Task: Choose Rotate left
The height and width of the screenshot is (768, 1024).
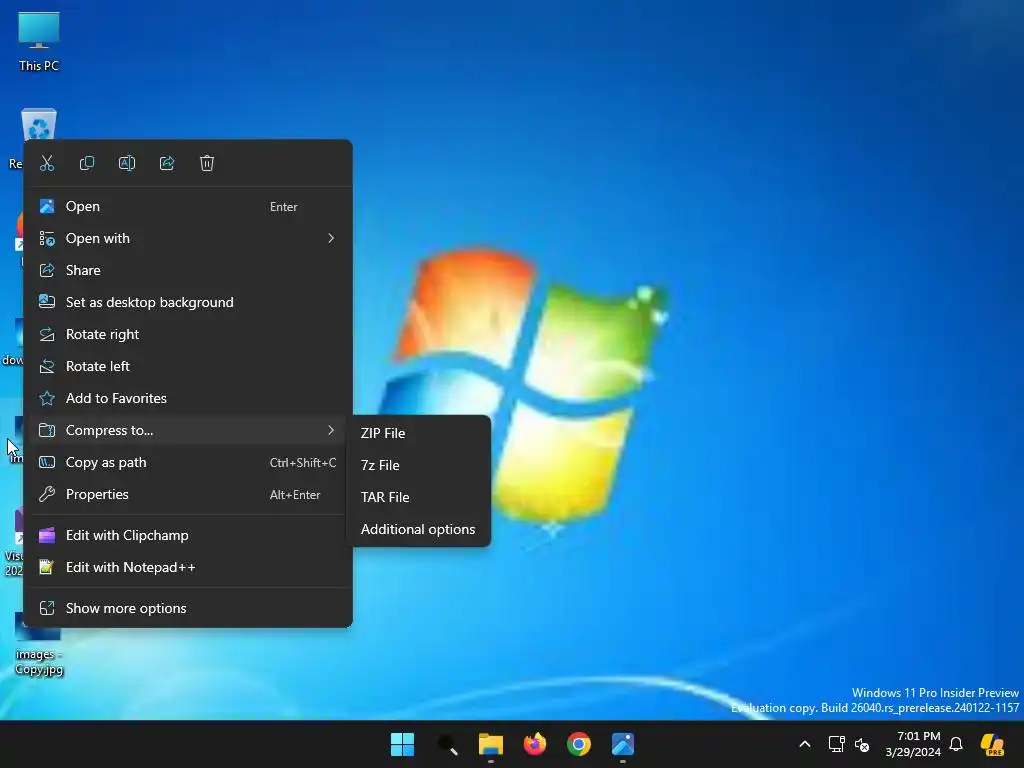Action: point(188,366)
